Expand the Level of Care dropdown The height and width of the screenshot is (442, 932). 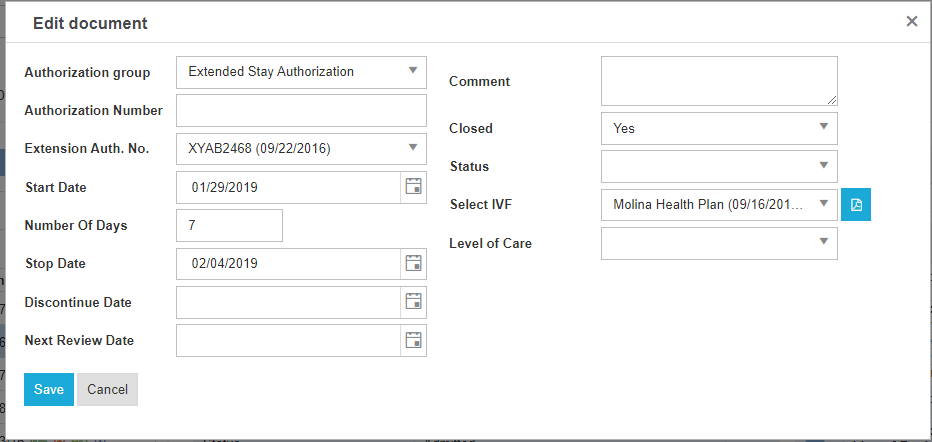tap(719, 244)
